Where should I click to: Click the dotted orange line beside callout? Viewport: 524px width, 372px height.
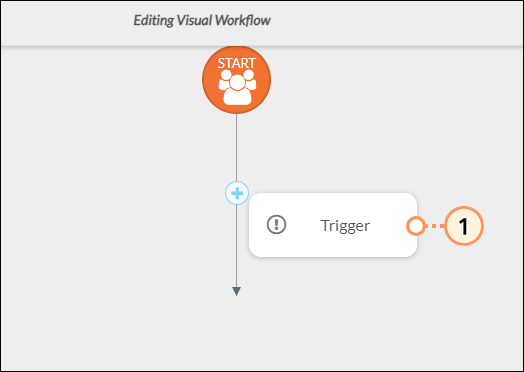435,226
